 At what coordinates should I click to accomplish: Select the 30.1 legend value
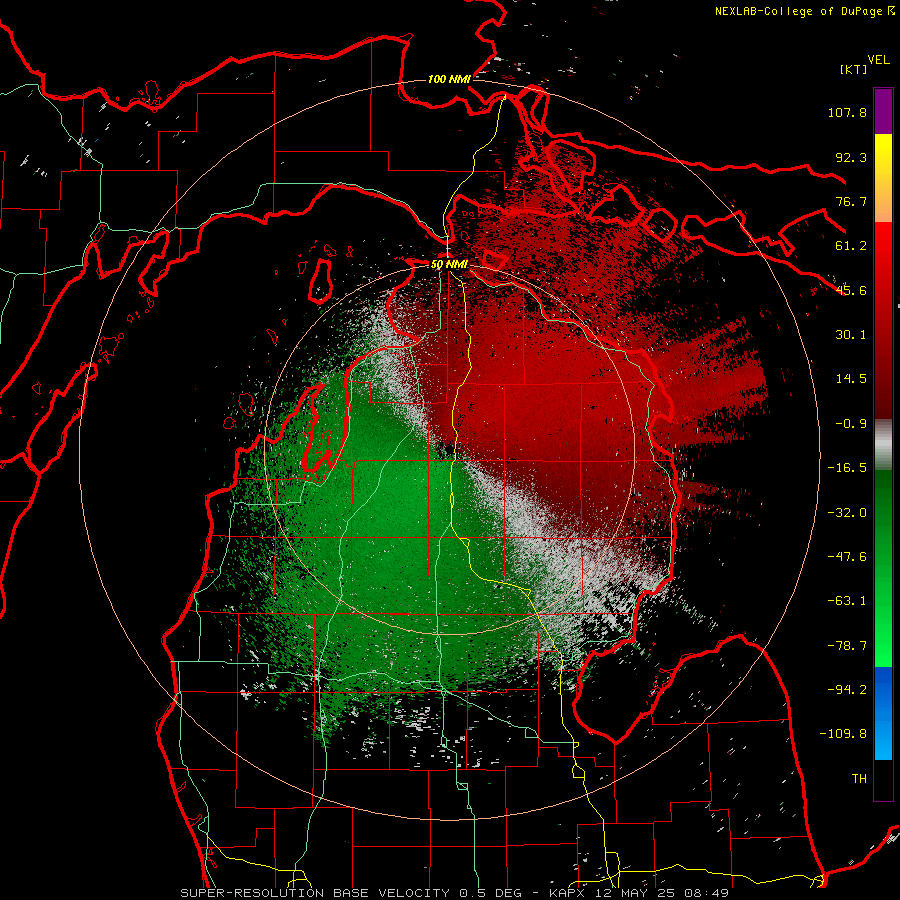click(851, 335)
